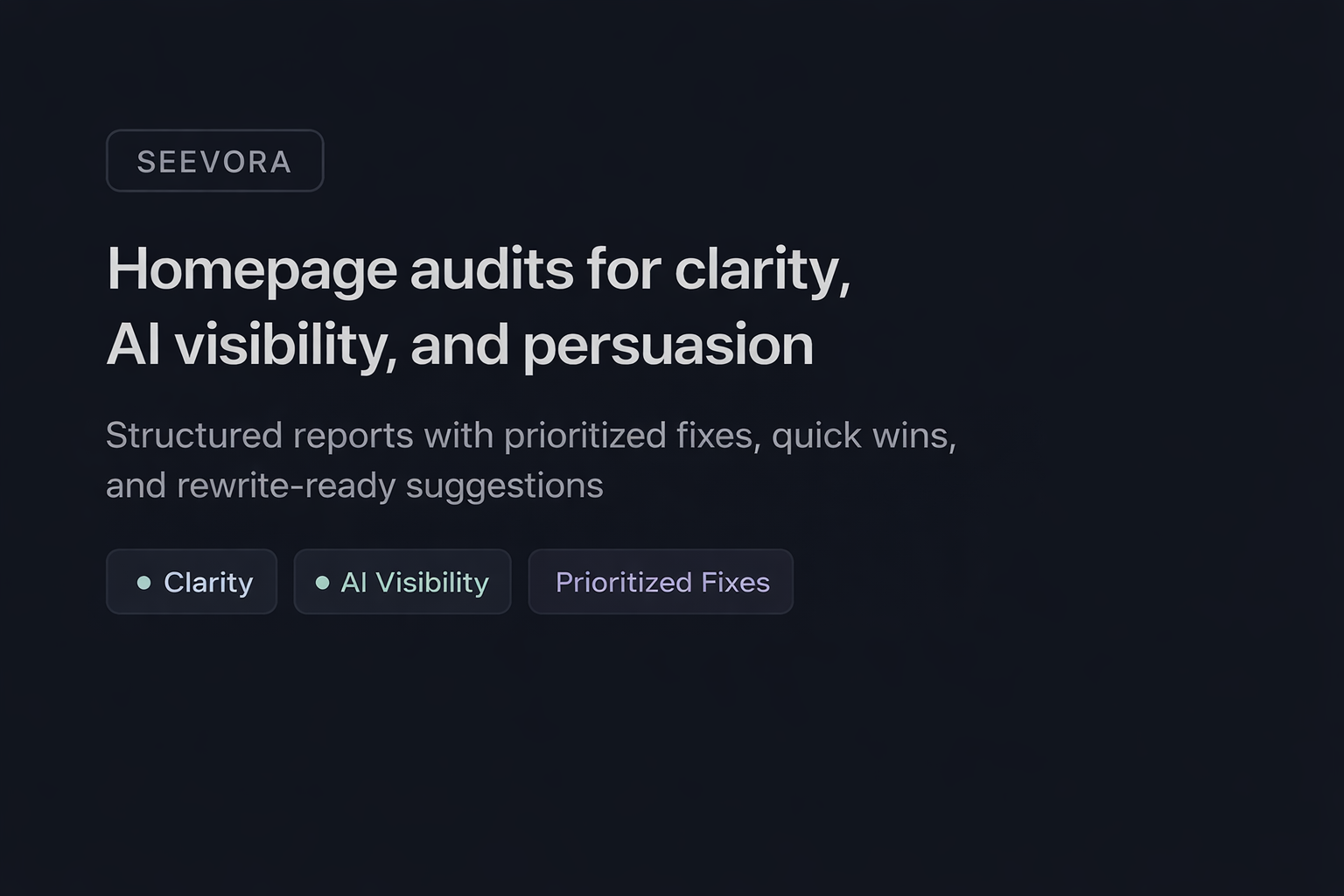Image resolution: width=1344 pixels, height=896 pixels.
Task: Select the Clarity pill label text
Action: pos(208,583)
